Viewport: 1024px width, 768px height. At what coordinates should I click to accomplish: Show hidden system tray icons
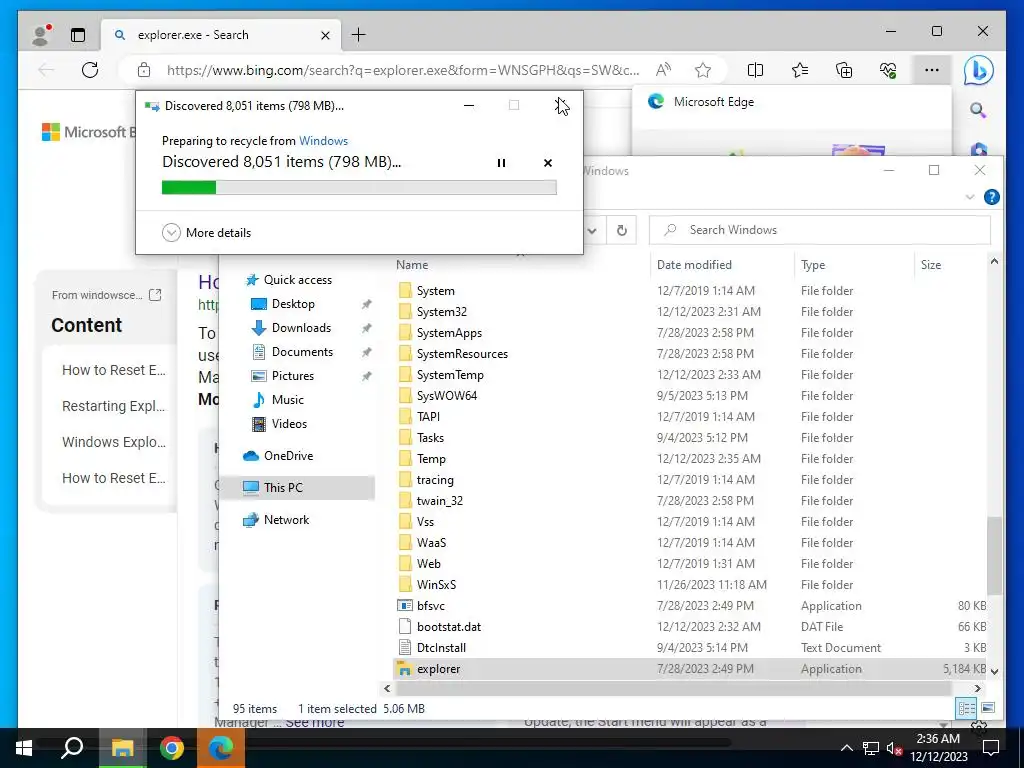tap(846, 748)
